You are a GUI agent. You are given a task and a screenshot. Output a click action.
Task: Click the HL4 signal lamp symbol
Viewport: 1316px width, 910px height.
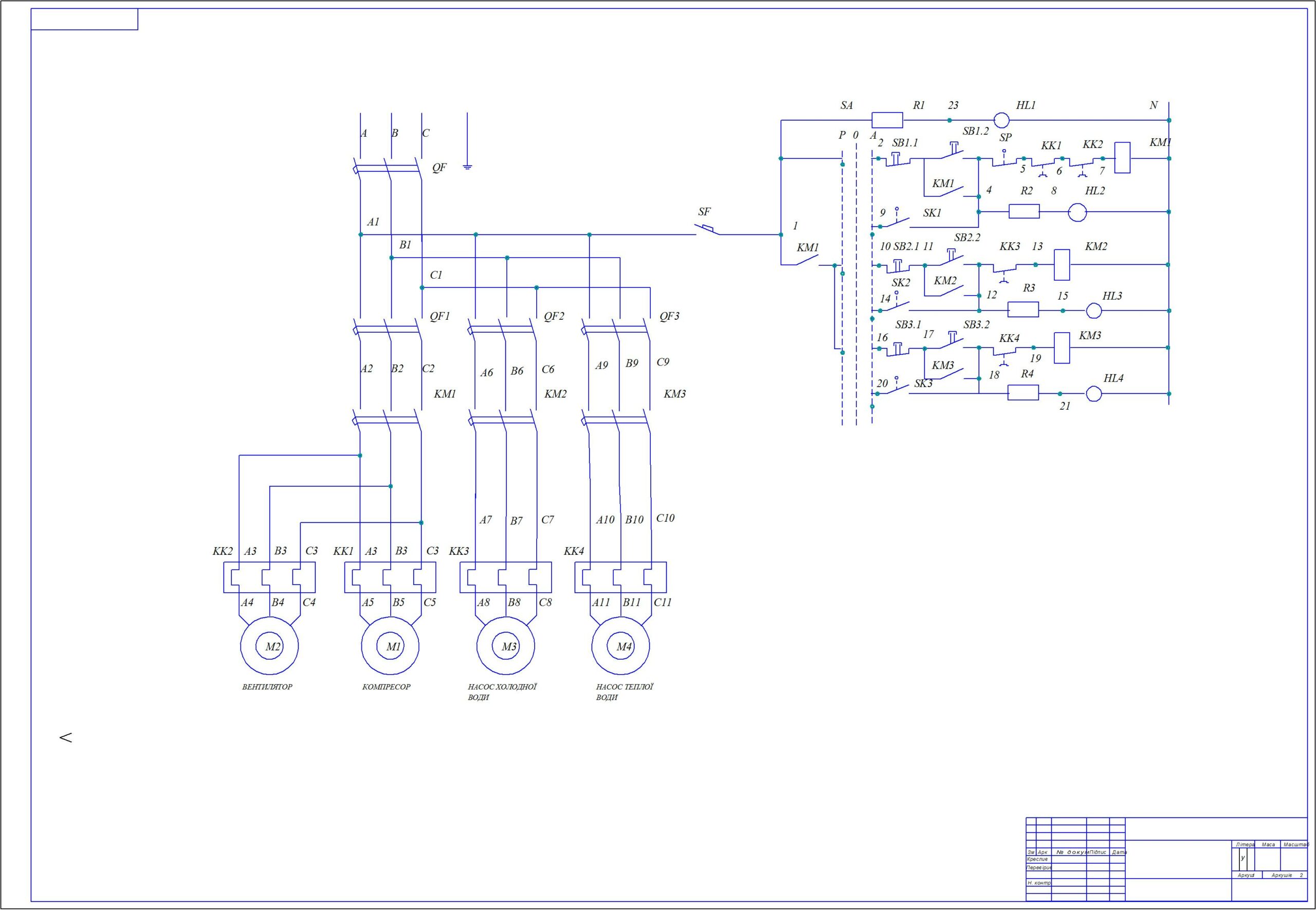1094,393
